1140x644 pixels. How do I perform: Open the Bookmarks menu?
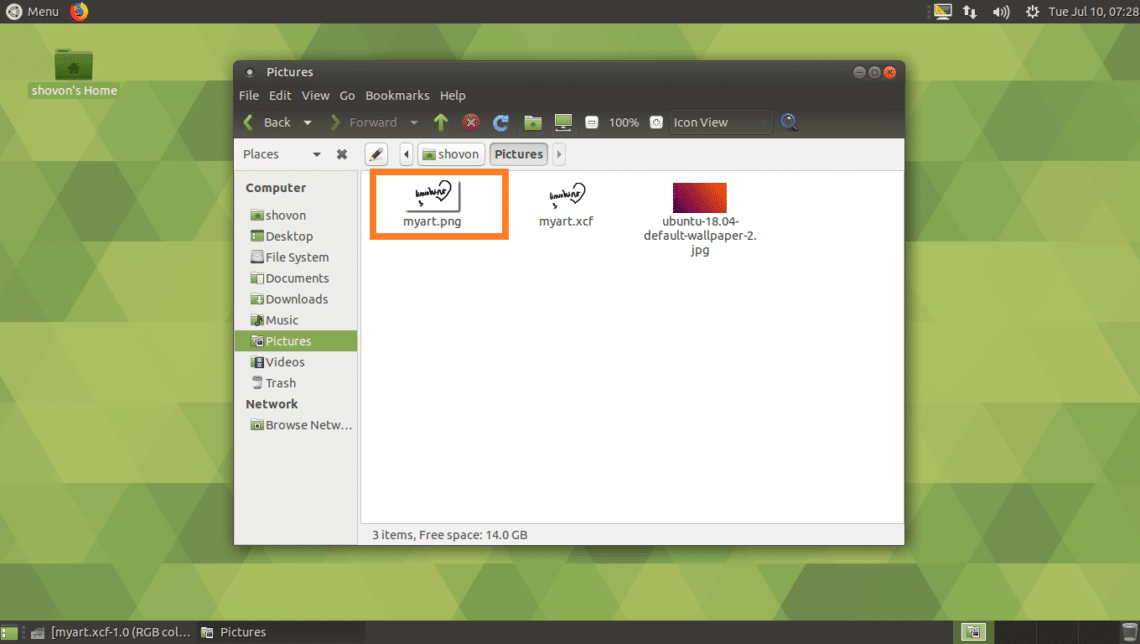(x=397, y=95)
